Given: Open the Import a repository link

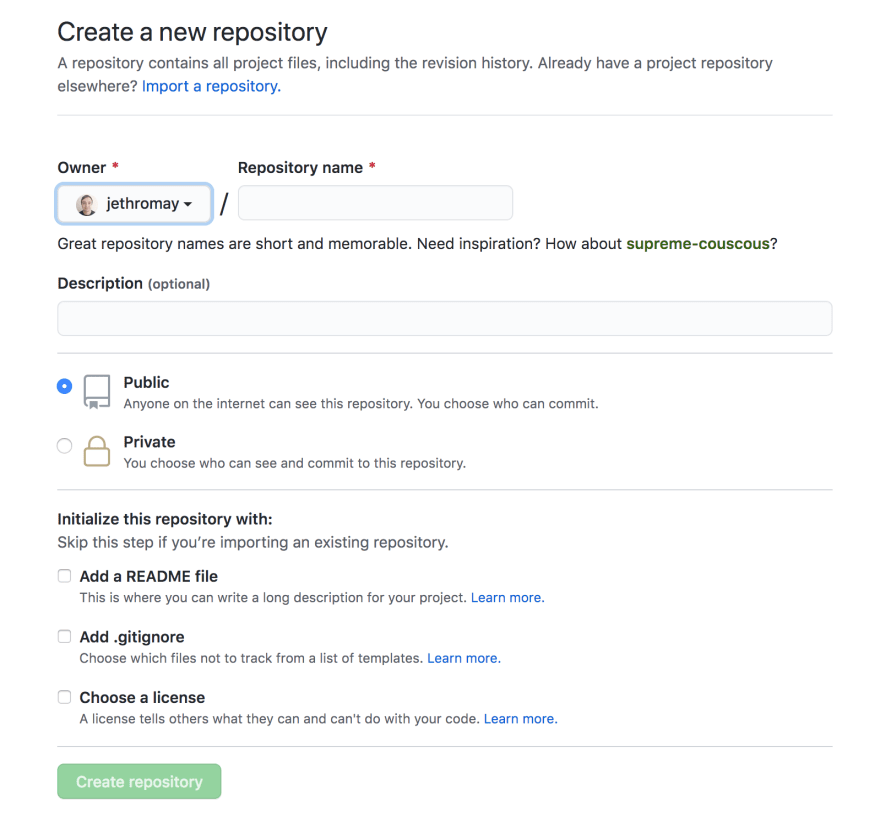Looking at the screenshot, I should click(211, 86).
